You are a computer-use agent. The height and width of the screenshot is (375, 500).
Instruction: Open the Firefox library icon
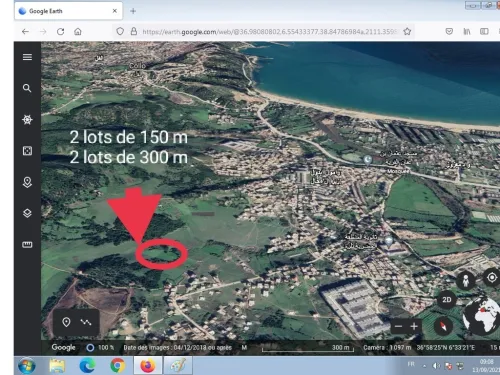(x=467, y=31)
